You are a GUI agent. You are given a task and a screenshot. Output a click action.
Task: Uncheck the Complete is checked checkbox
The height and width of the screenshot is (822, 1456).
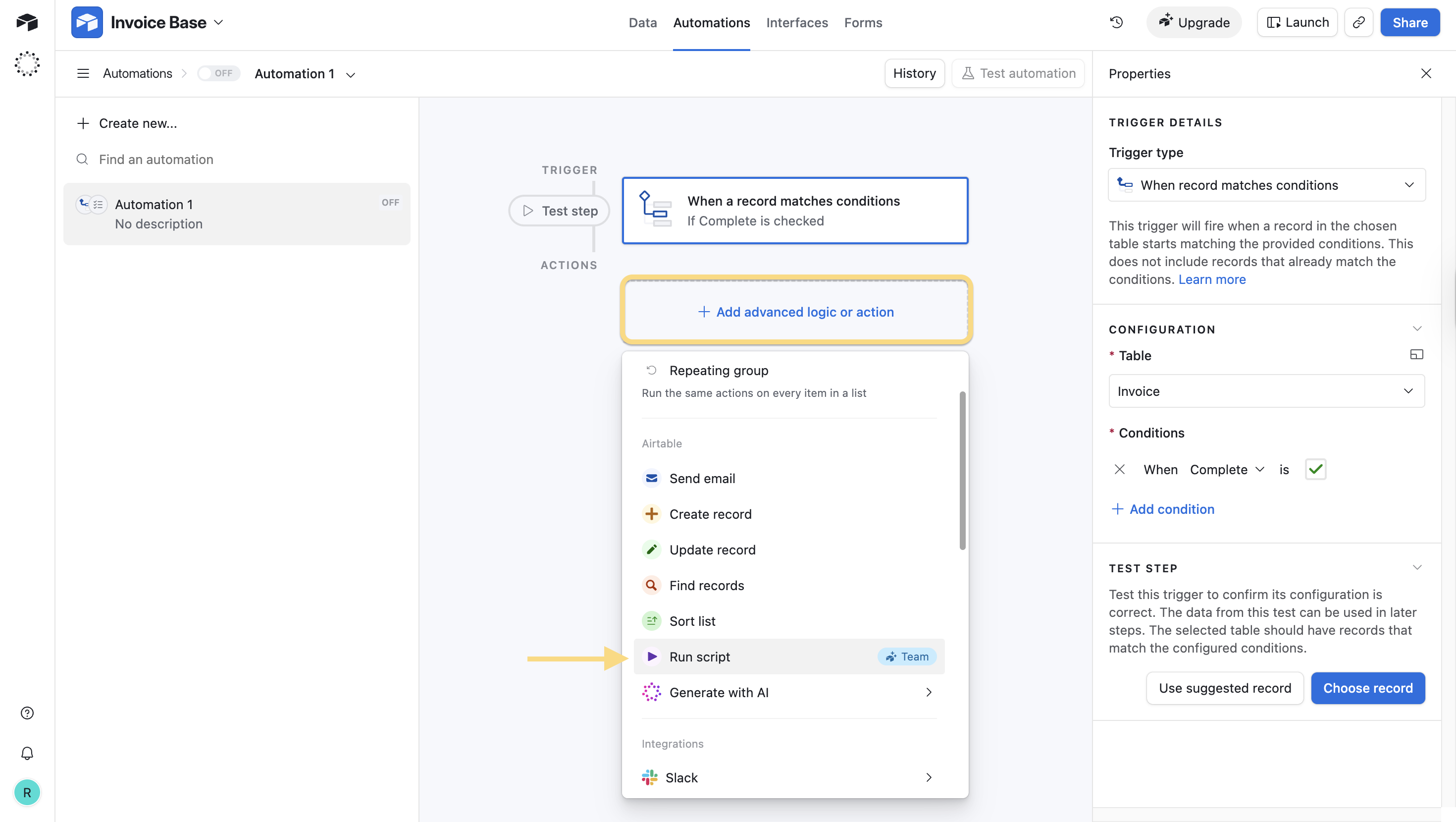1315,469
